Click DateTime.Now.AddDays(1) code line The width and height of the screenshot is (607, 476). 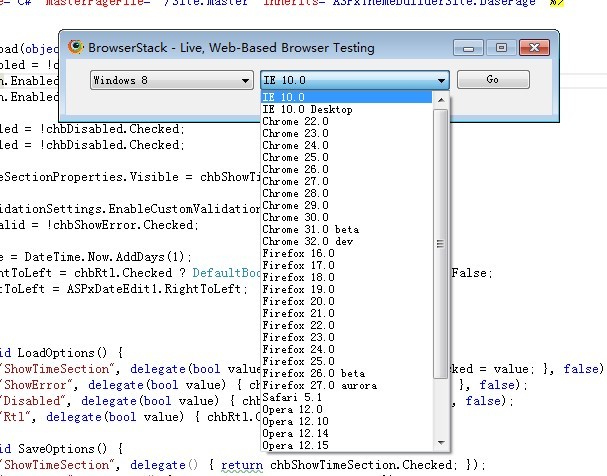pos(108,257)
